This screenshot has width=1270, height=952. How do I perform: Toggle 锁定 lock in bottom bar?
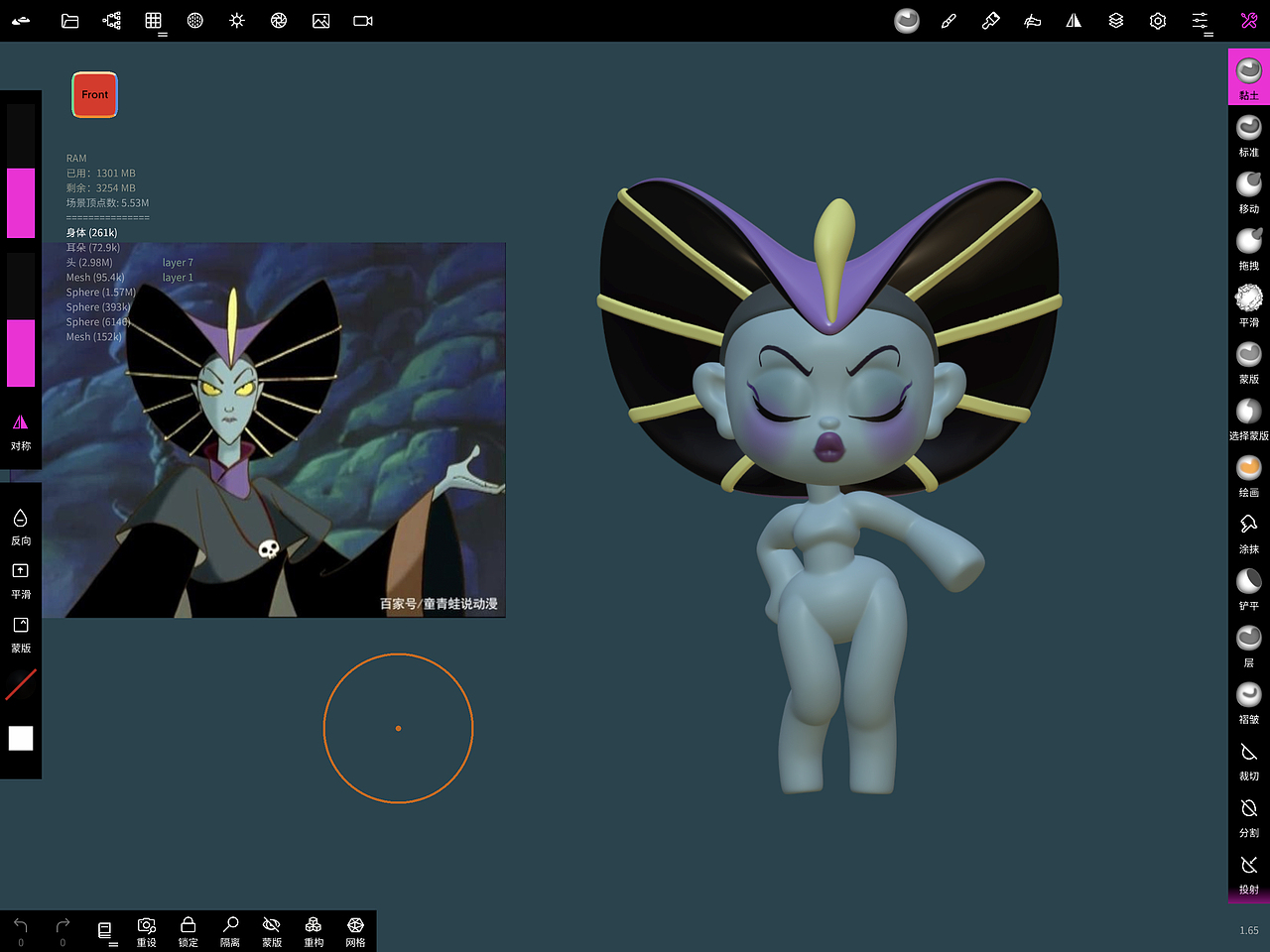coord(189,932)
